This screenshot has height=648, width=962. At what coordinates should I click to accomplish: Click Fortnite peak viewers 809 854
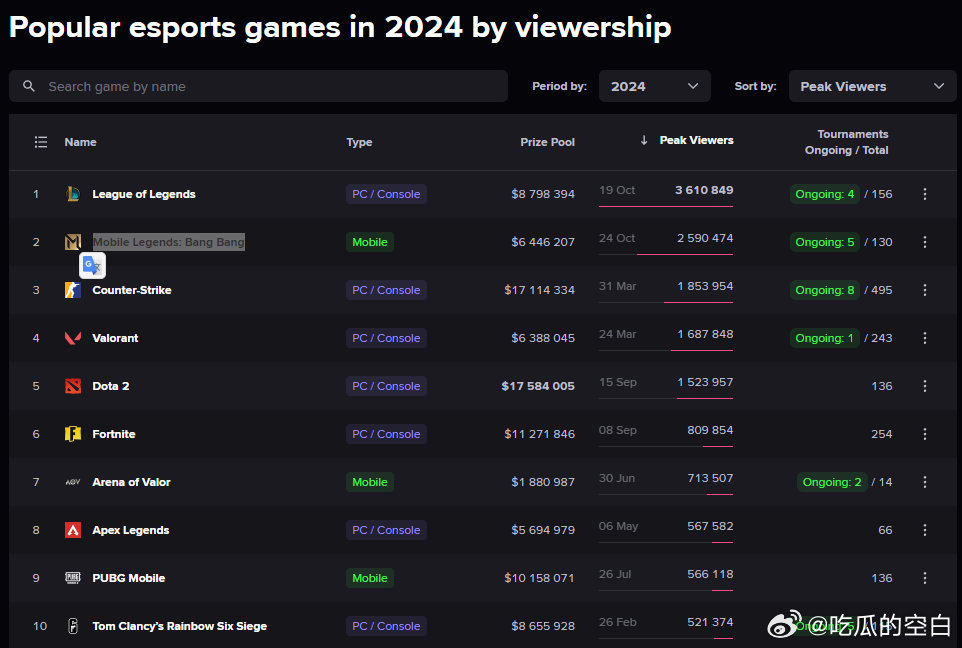click(x=710, y=430)
